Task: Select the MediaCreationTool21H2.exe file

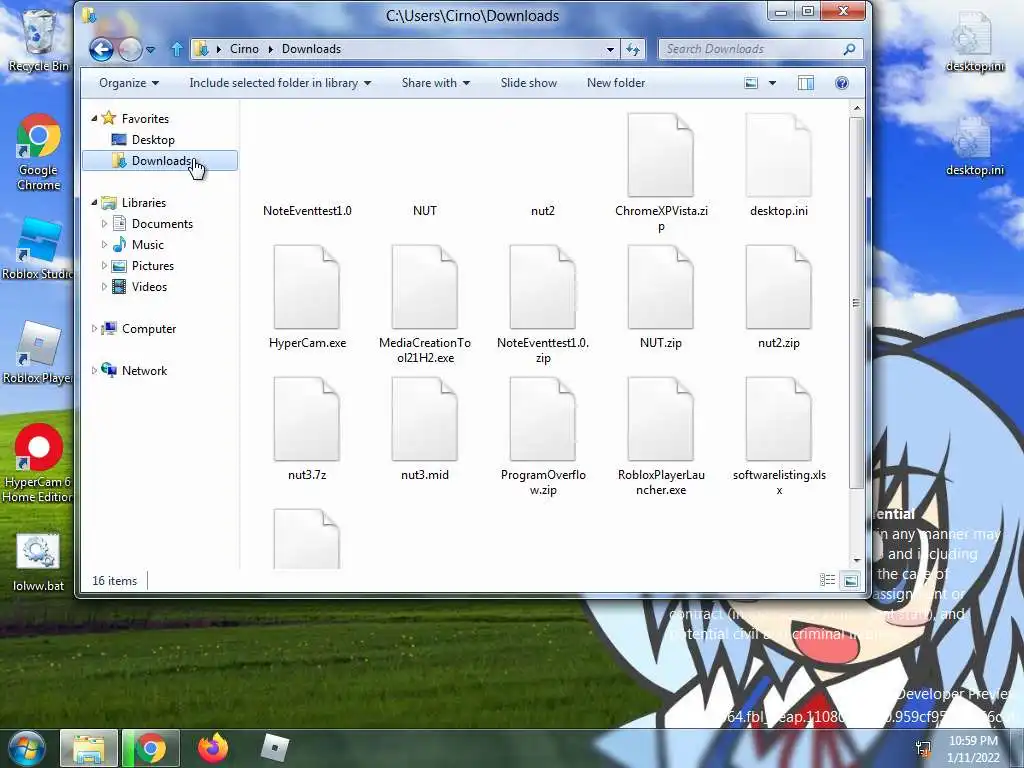Action: point(424,287)
